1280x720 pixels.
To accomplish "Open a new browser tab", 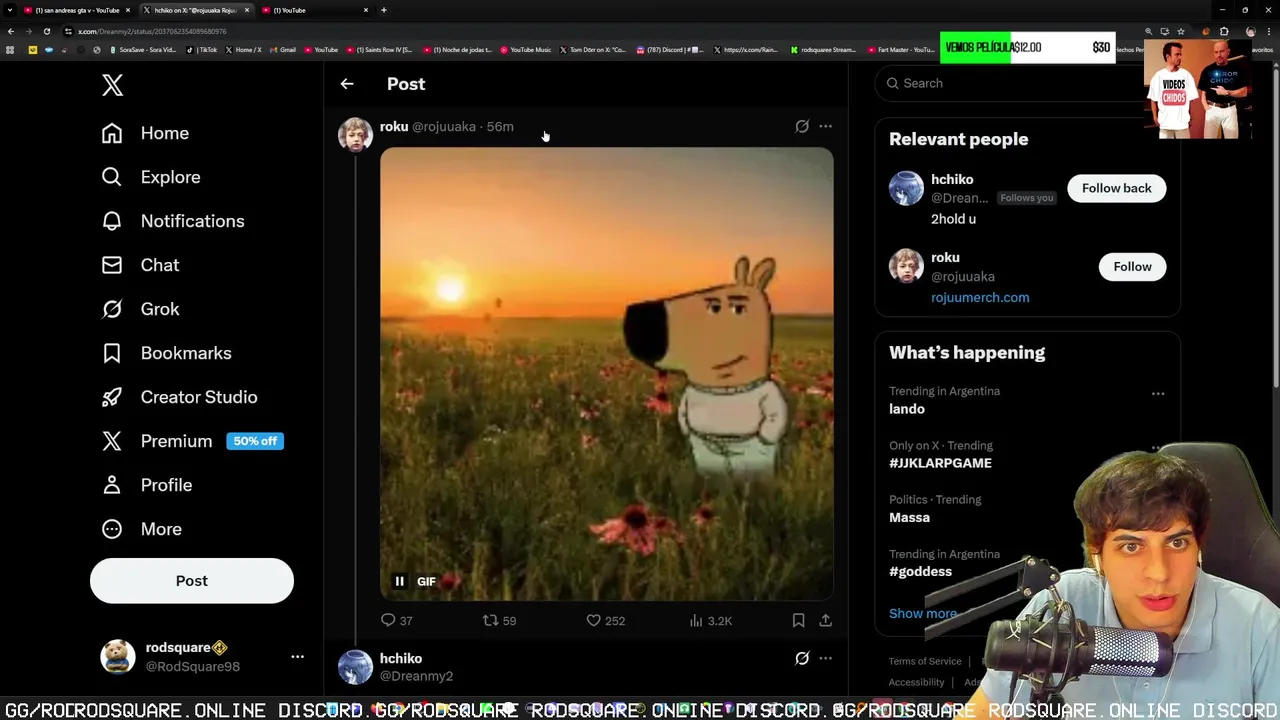I will 384,10.
